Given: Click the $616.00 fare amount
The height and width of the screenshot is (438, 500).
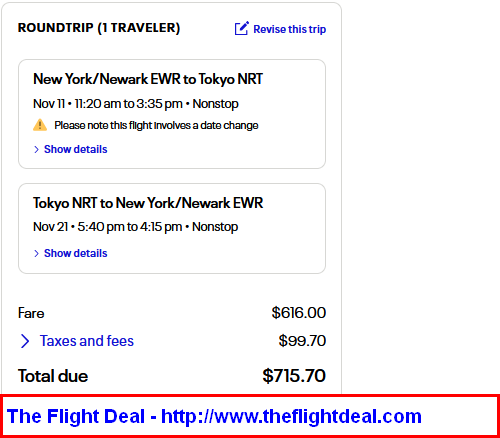Looking at the screenshot, I should (299, 313).
